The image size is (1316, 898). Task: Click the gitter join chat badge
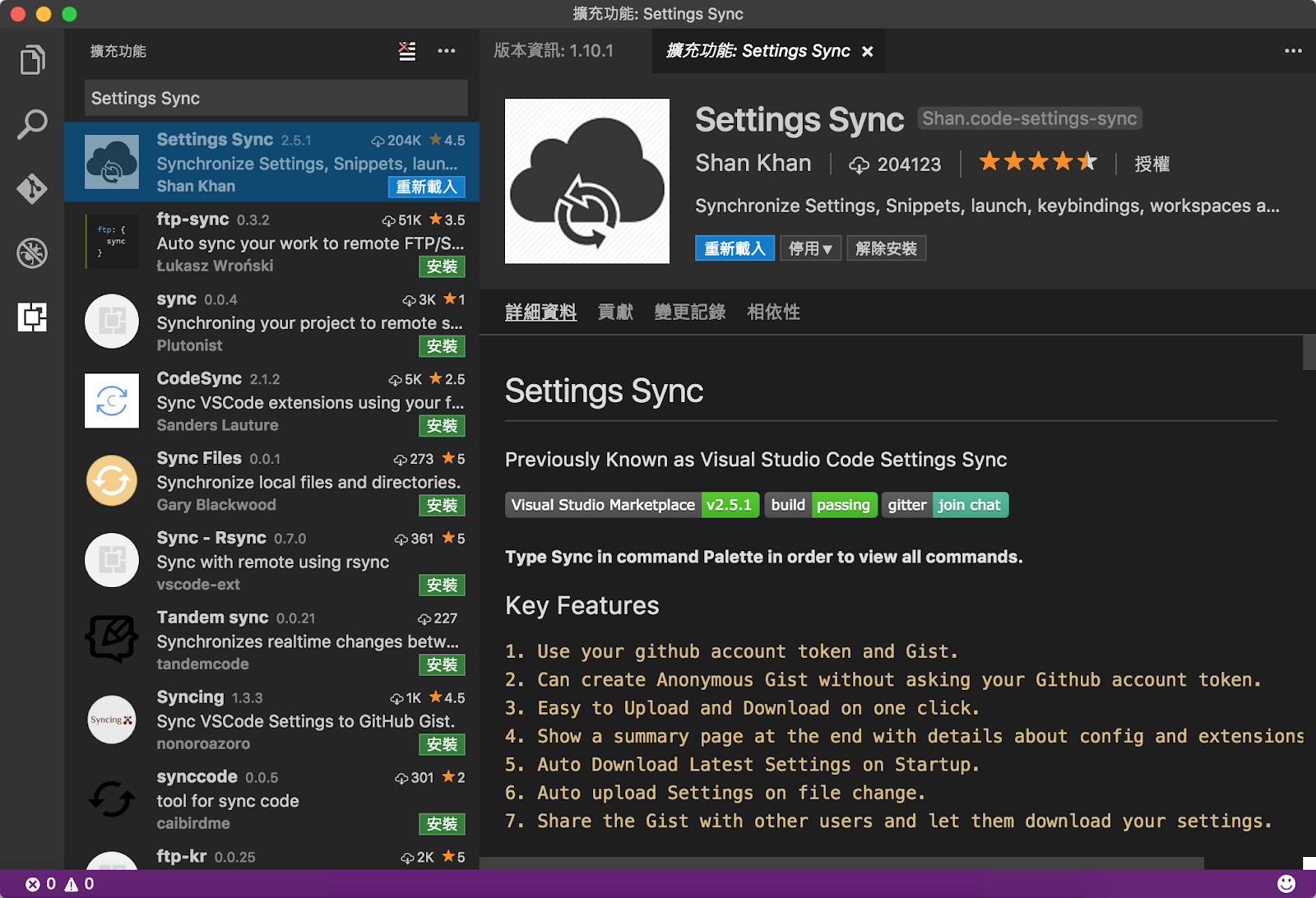click(x=945, y=505)
